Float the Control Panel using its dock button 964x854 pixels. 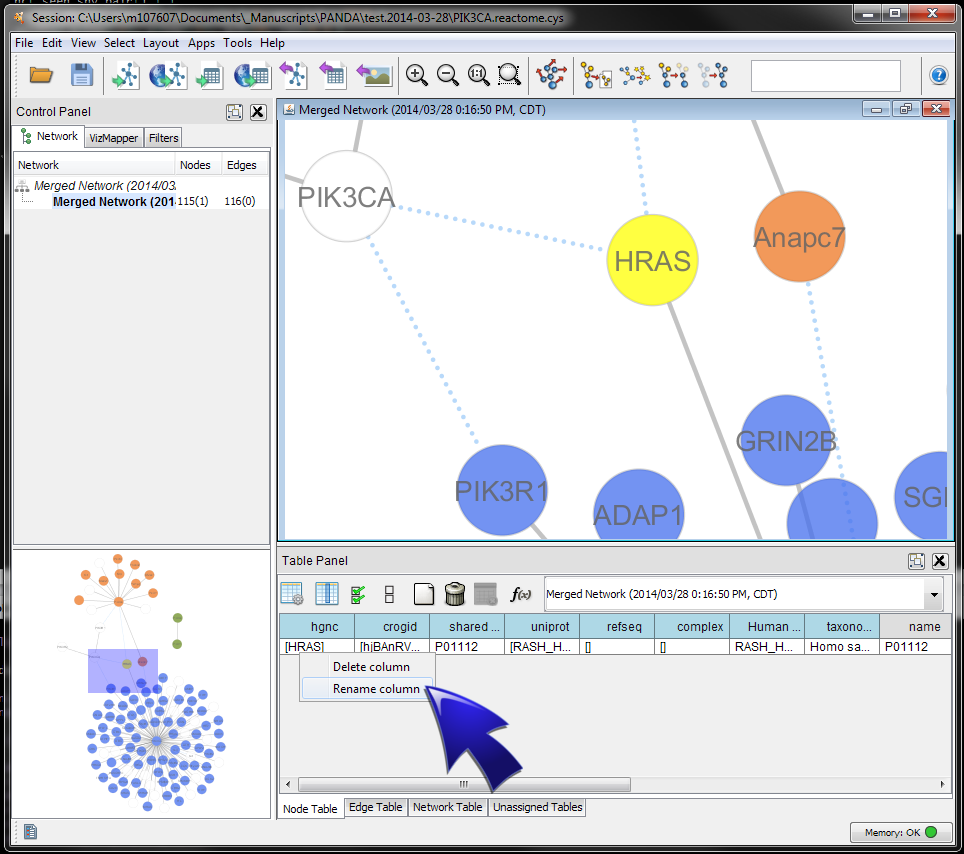click(x=234, y=112)
